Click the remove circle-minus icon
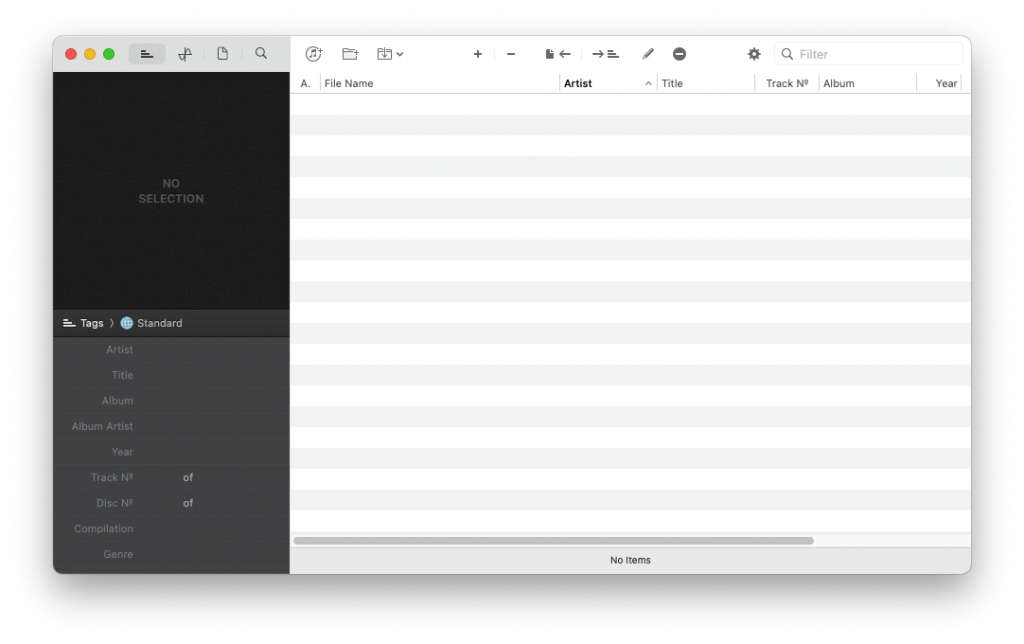This screenshot has height=644, width=1024. (679, 54)
